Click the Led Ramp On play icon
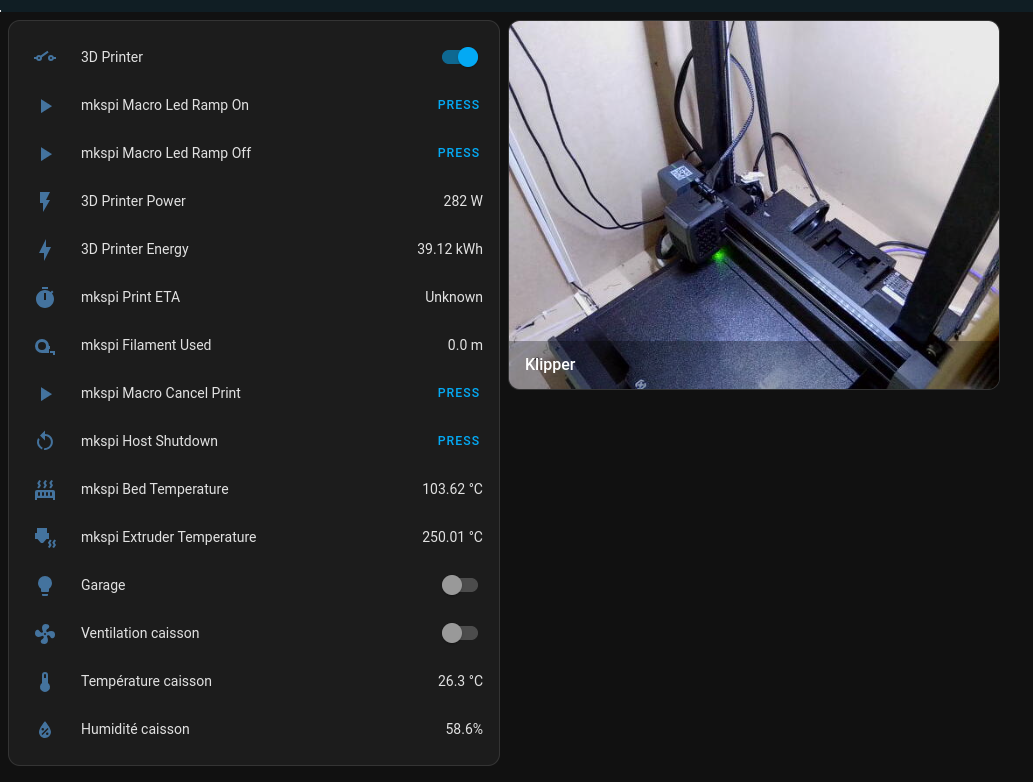Screen dimensions: 1033x782 coord(45,105)
